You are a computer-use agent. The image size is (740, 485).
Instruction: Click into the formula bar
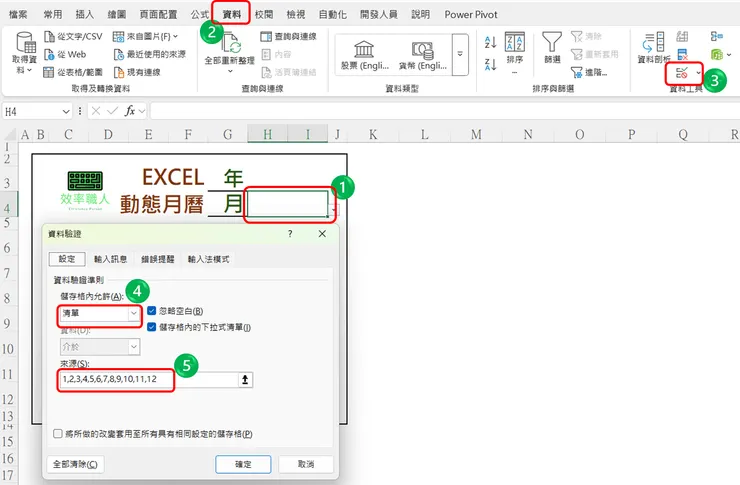point(444,111)
